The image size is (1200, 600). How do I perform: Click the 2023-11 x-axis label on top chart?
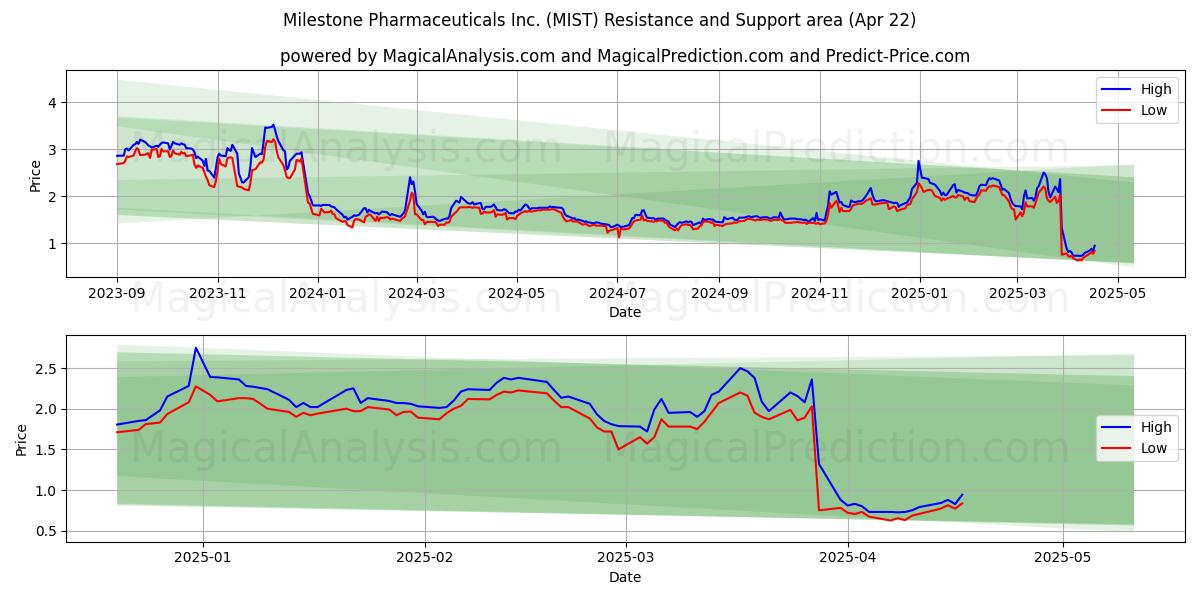(219, 295)
